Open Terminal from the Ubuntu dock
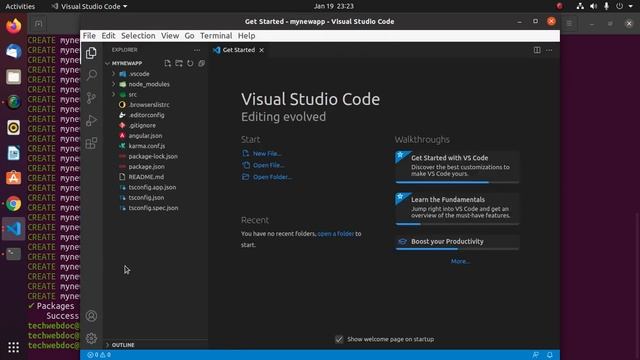This screenshot has height=360, width=640. coord(13,254)
